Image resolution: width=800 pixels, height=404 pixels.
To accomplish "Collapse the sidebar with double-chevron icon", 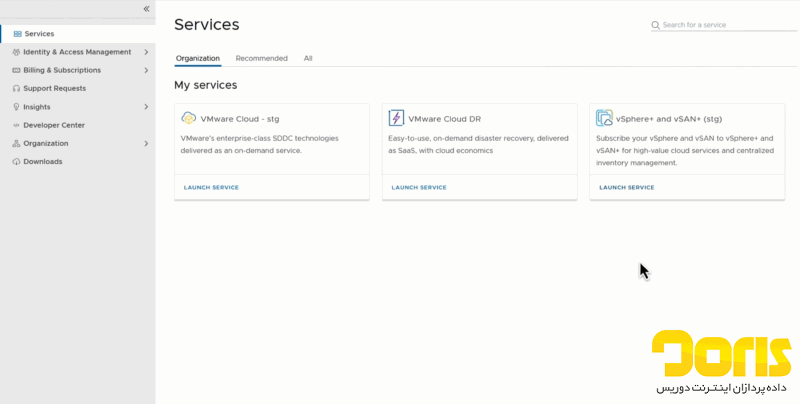I will point(146,9).
